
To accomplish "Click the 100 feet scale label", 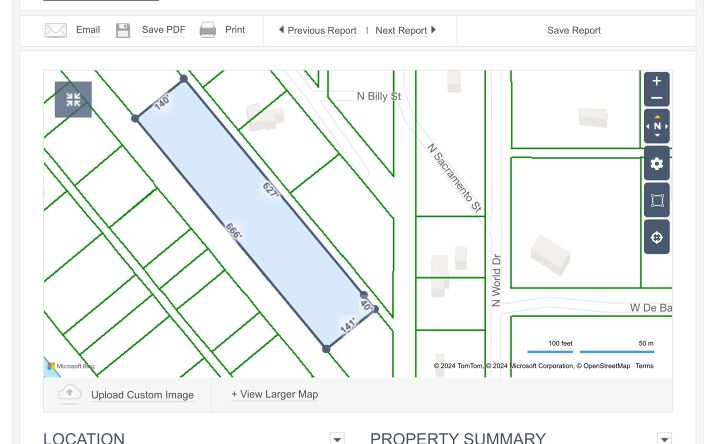I will [560, 344].
